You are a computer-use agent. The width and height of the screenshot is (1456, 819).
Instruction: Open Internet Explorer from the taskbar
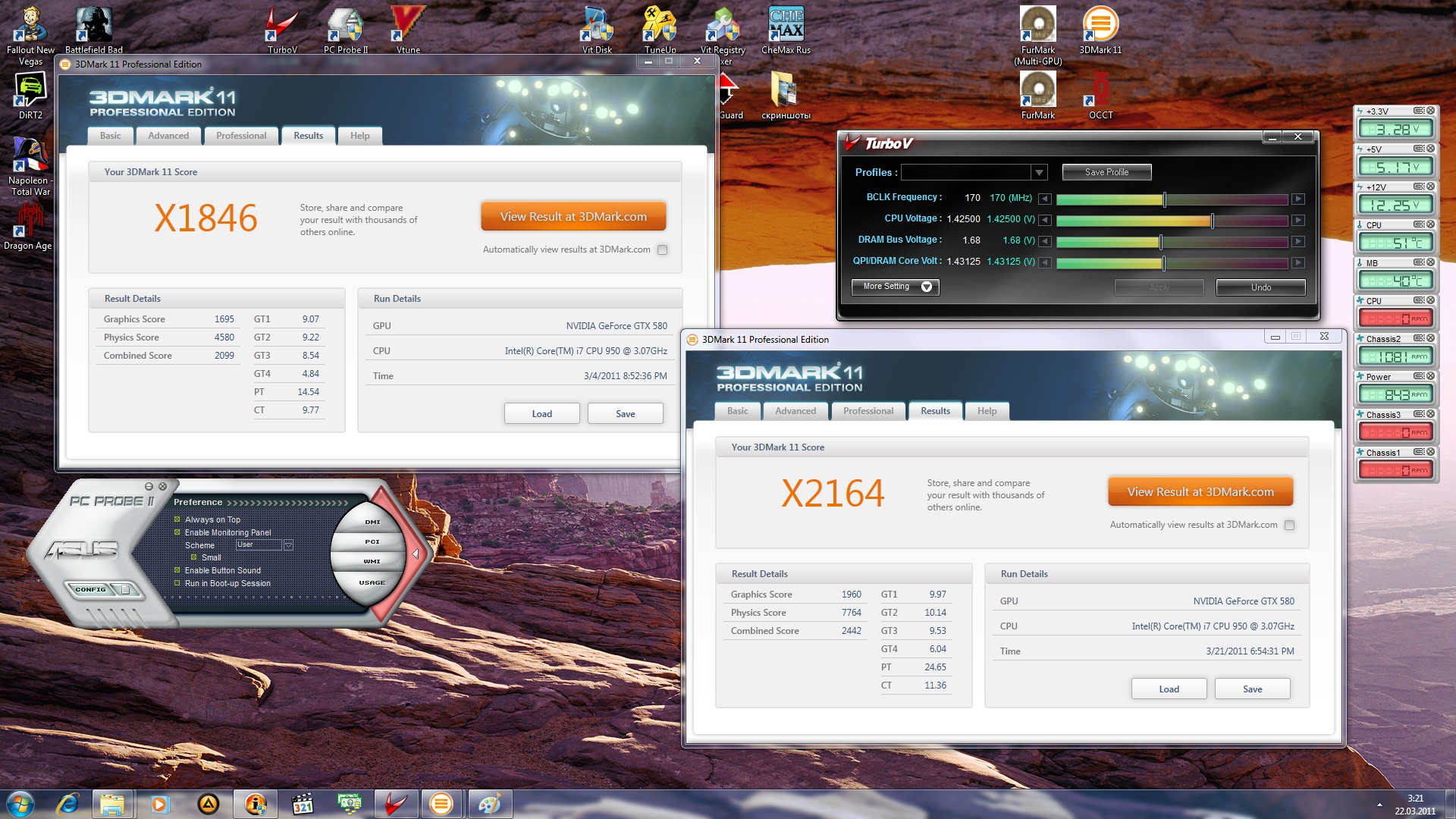point(67,803)
